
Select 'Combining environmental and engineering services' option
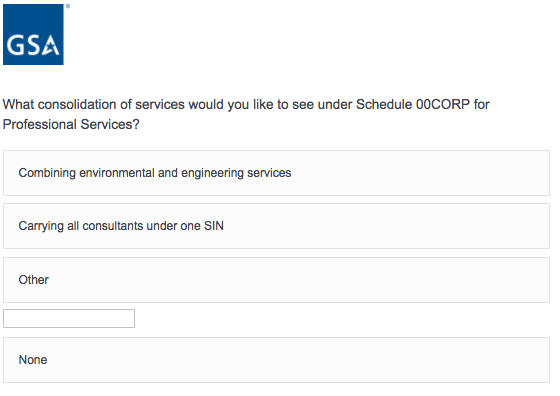pos(276,173)
